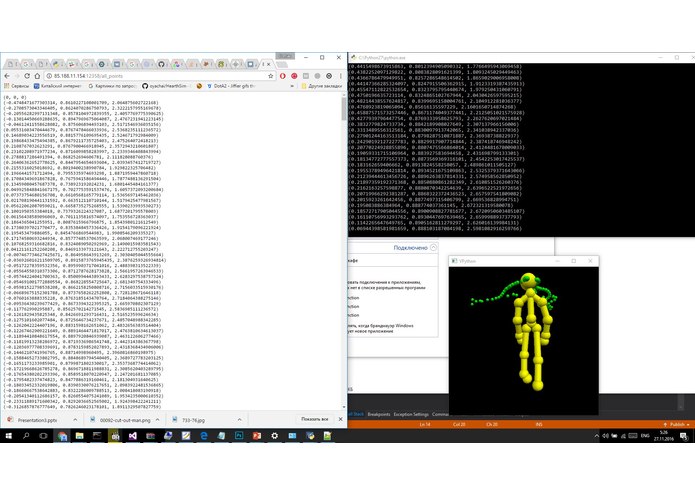Click the VPython window title bar icon

(x=454, y=261)
